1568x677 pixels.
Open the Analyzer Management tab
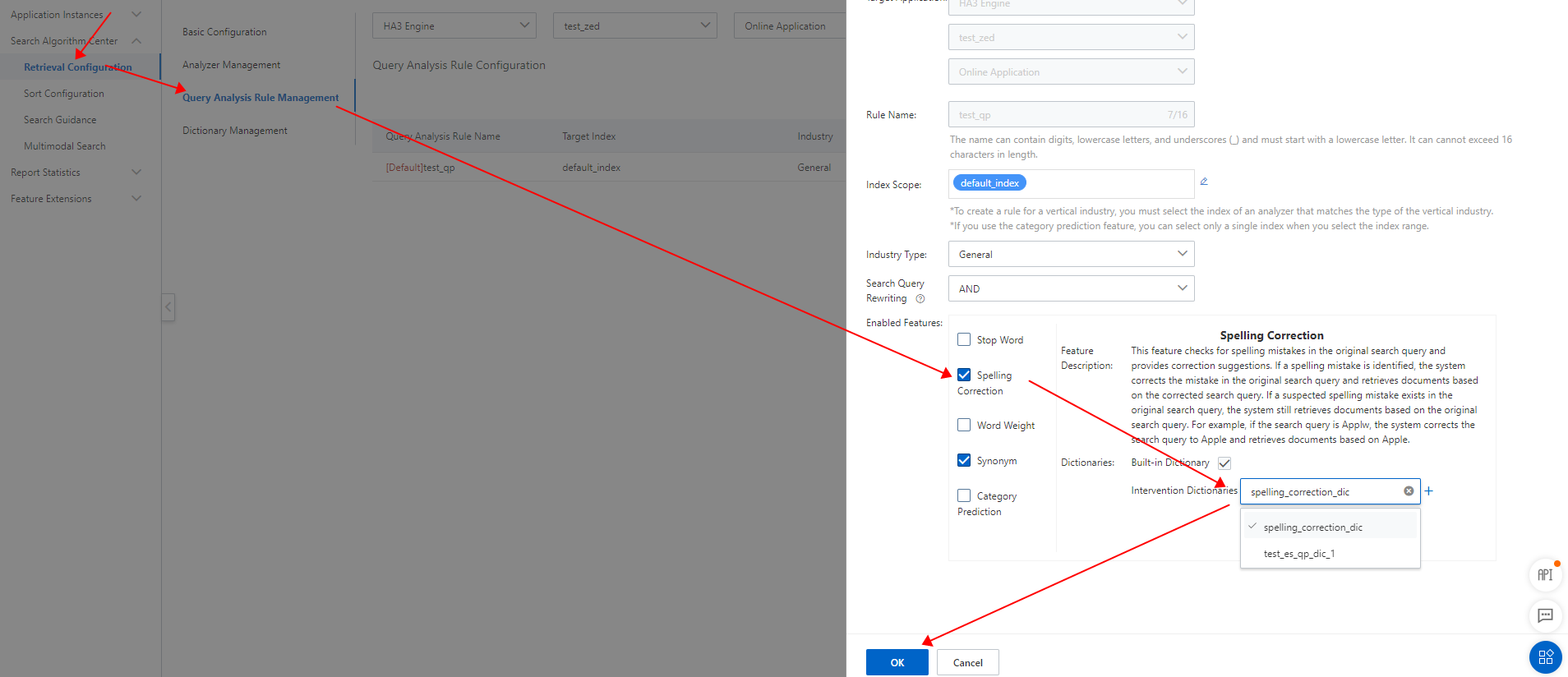[x=231, y=65]
